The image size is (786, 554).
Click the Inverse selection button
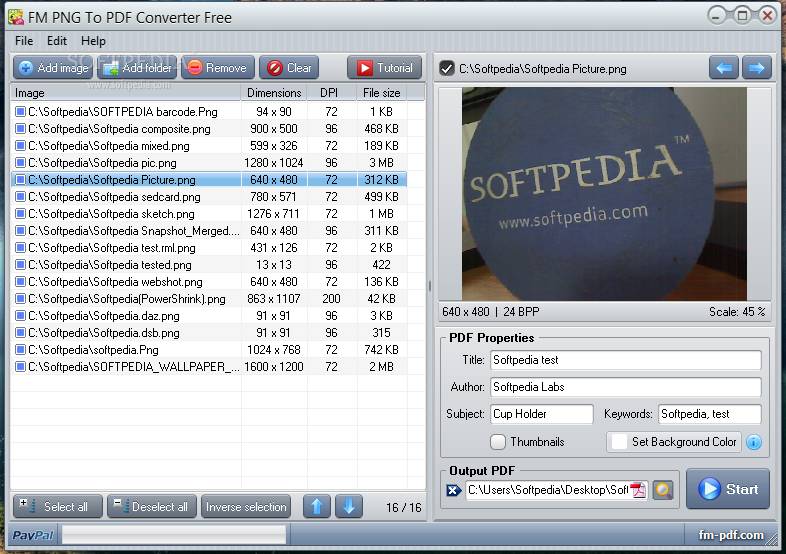pos(246,507)
